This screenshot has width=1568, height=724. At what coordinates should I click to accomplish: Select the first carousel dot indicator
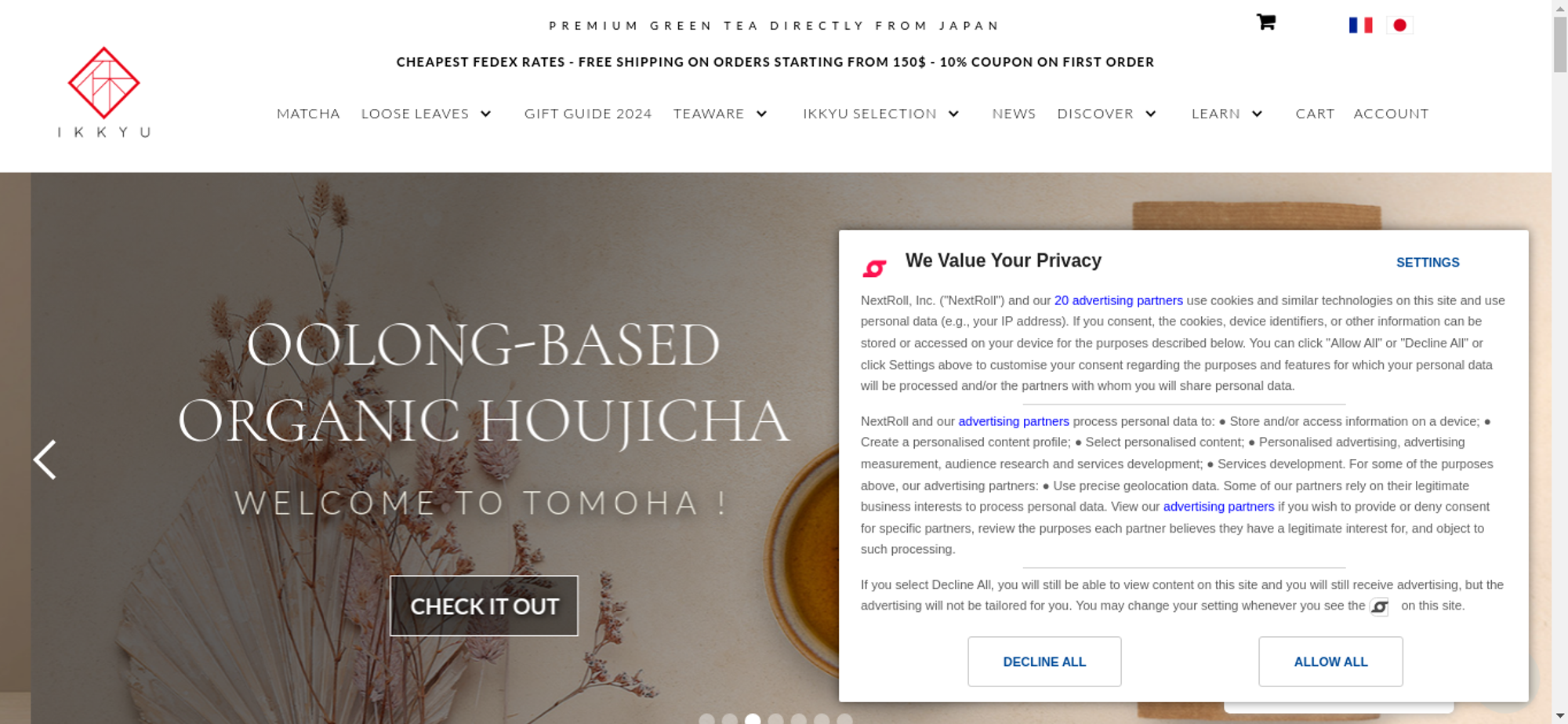pyautogui.click(x=706, y=719)
